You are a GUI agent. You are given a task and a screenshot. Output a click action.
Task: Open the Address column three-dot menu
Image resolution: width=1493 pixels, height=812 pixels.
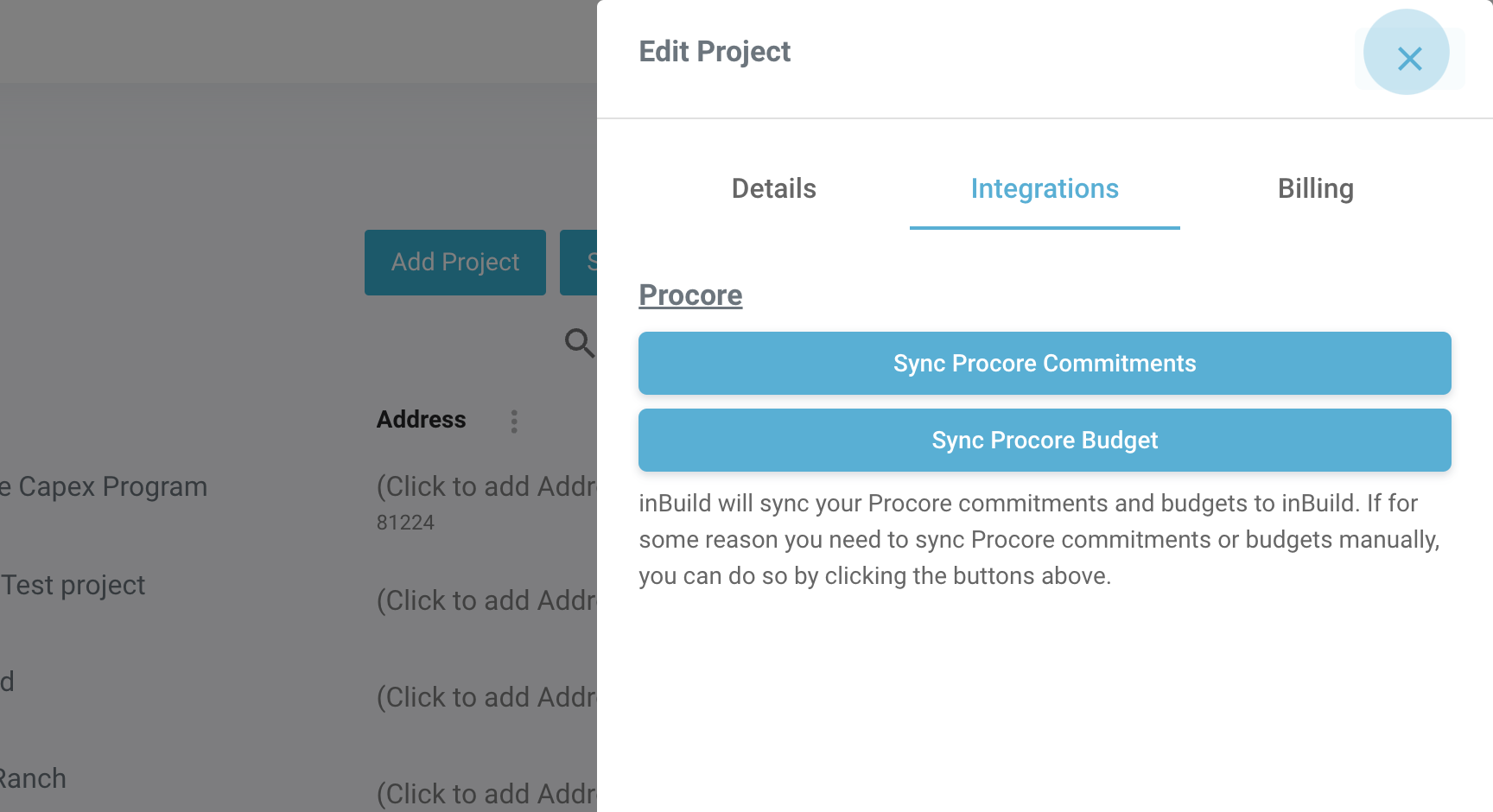point(514,422)
